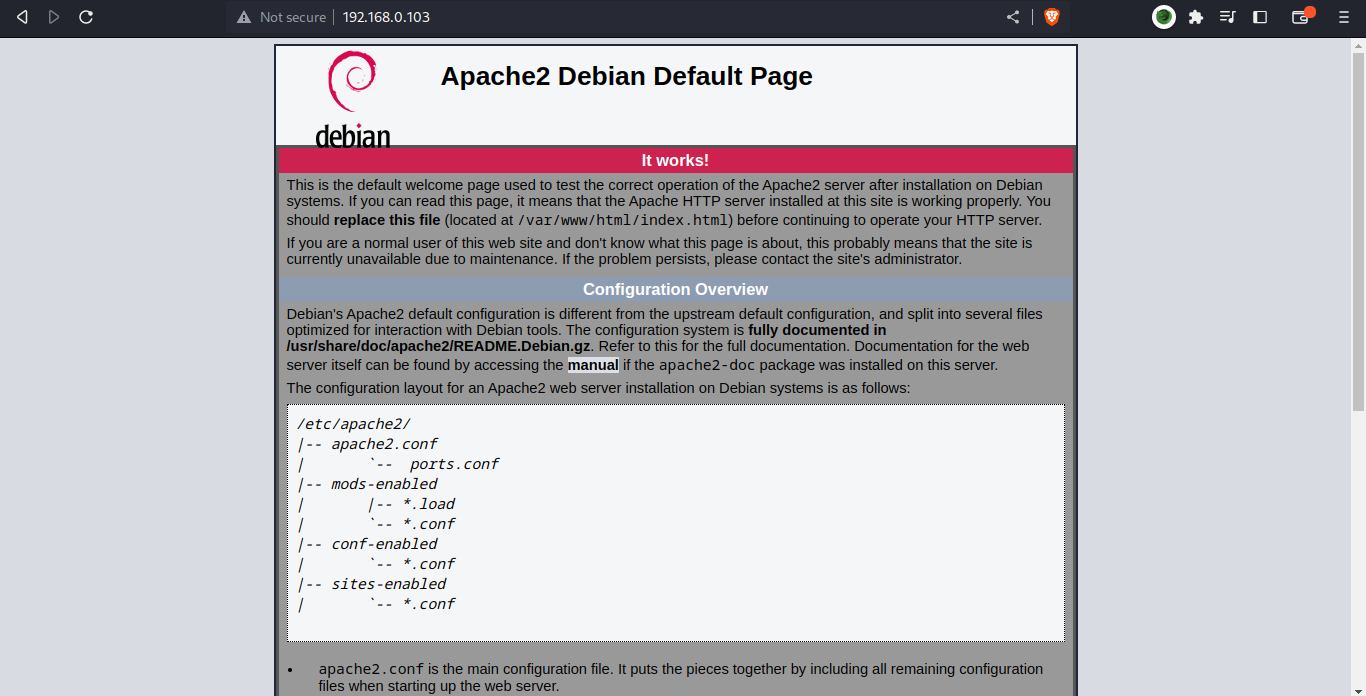Screen dimensions: 1366x696
Task: Go forward with the forward arrow
Action: pos(54,17)
